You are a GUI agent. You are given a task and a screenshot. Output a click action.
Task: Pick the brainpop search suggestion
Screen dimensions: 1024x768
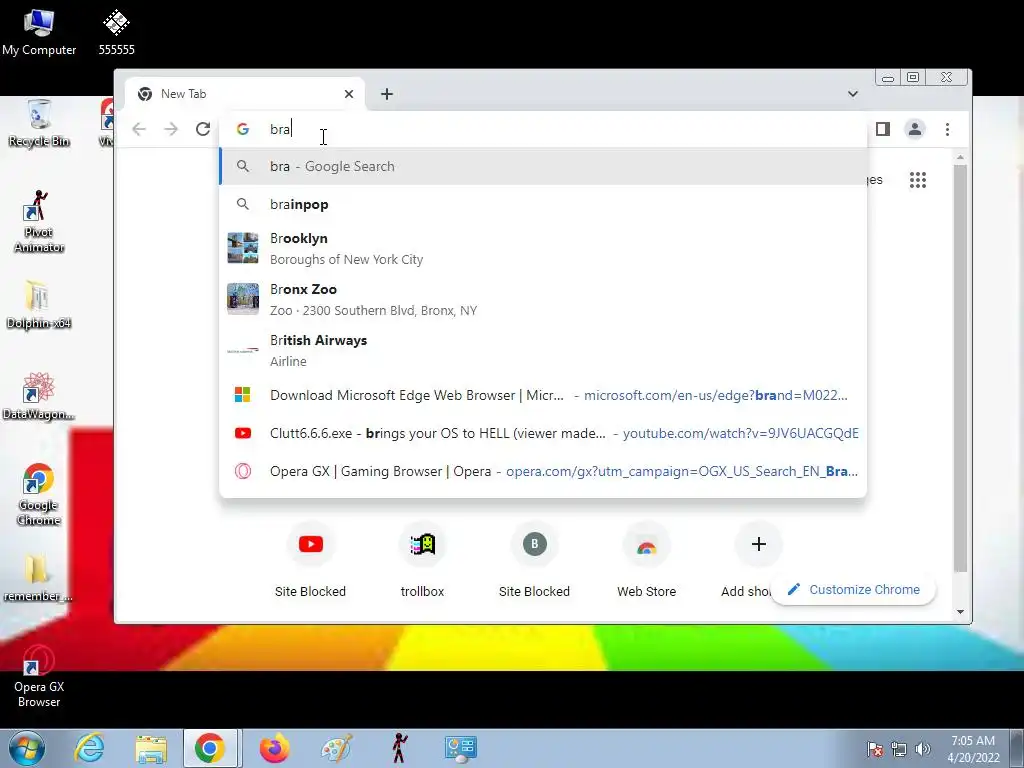tap(543, 204)
